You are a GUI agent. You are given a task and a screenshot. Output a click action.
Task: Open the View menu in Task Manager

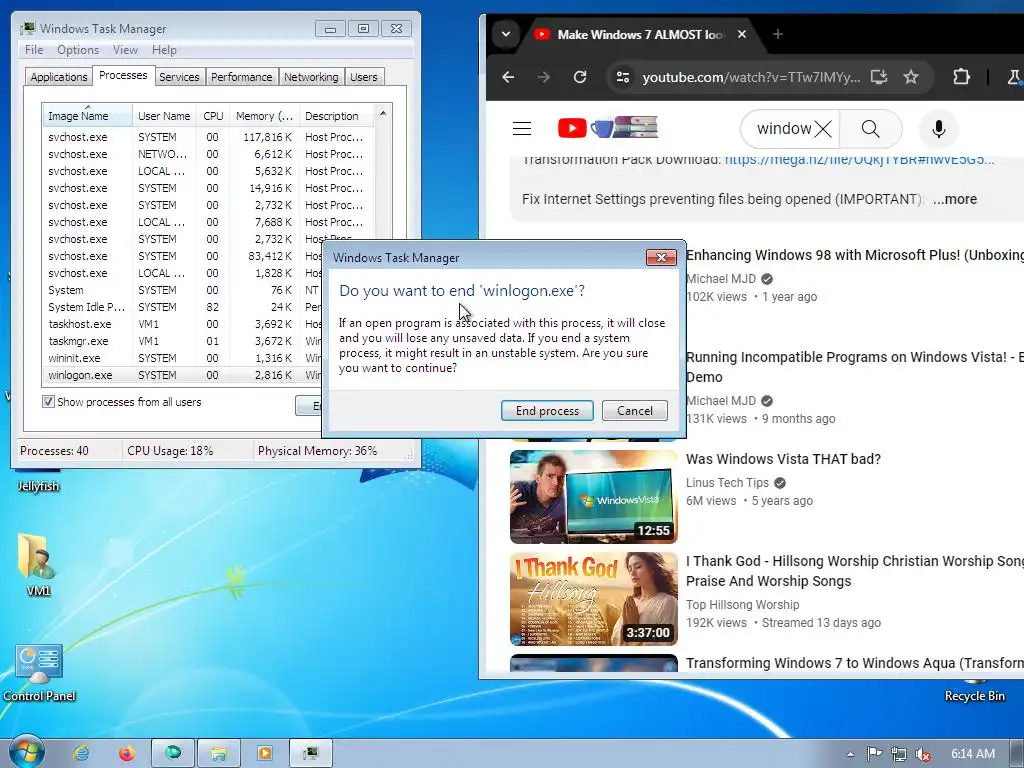pyautogui.click(x=125, y=50)
